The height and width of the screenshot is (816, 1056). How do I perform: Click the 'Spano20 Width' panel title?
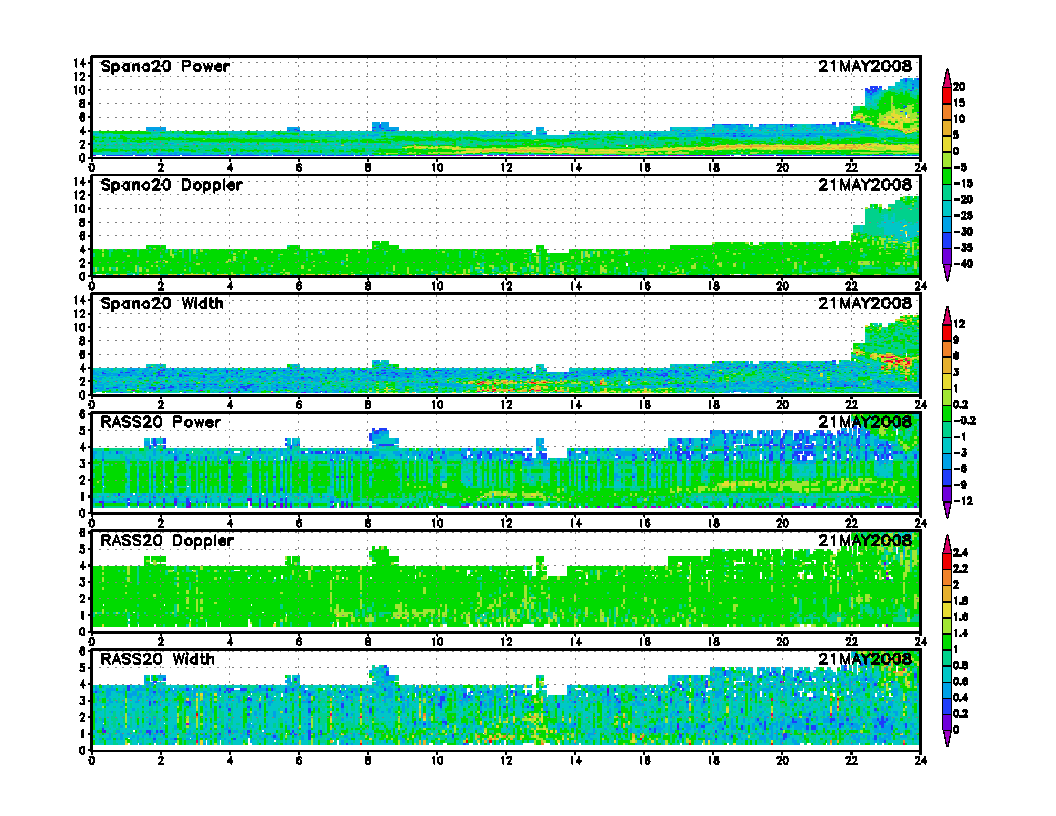tap(162, 304)
